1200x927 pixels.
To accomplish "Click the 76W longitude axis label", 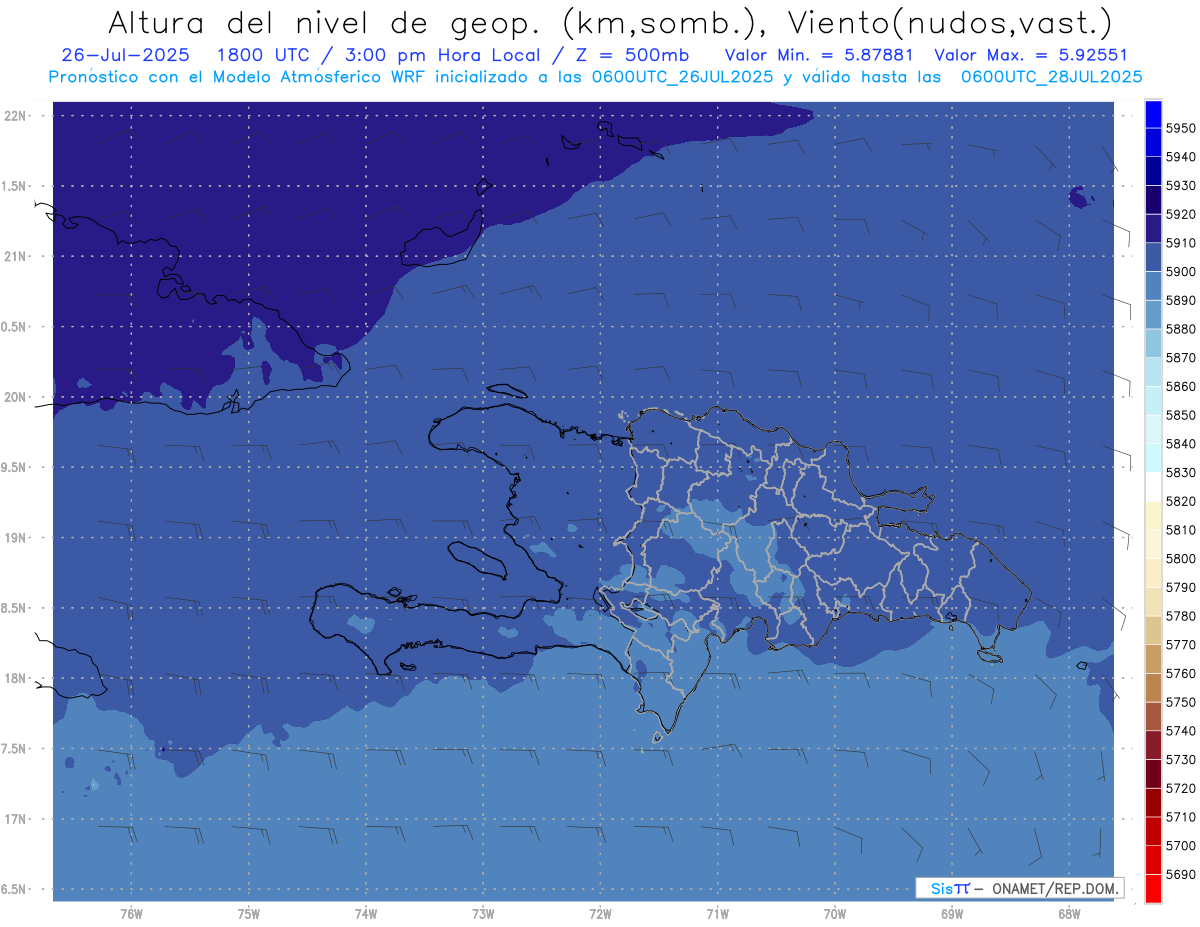I will pyautogui.click(x=131, y=913).
